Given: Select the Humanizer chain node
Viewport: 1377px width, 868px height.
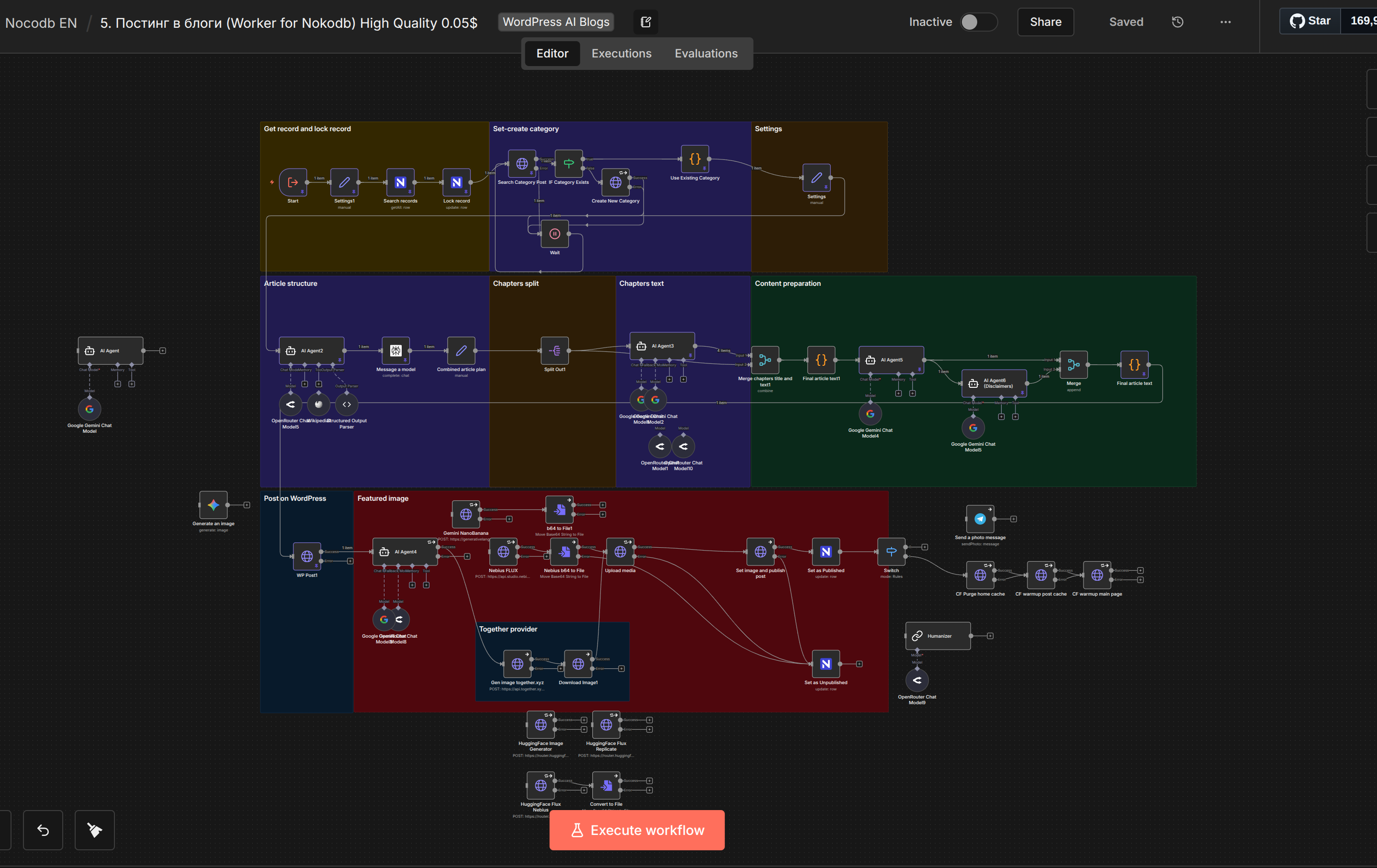Looking at the screenshot, I should tap(938, 636).
